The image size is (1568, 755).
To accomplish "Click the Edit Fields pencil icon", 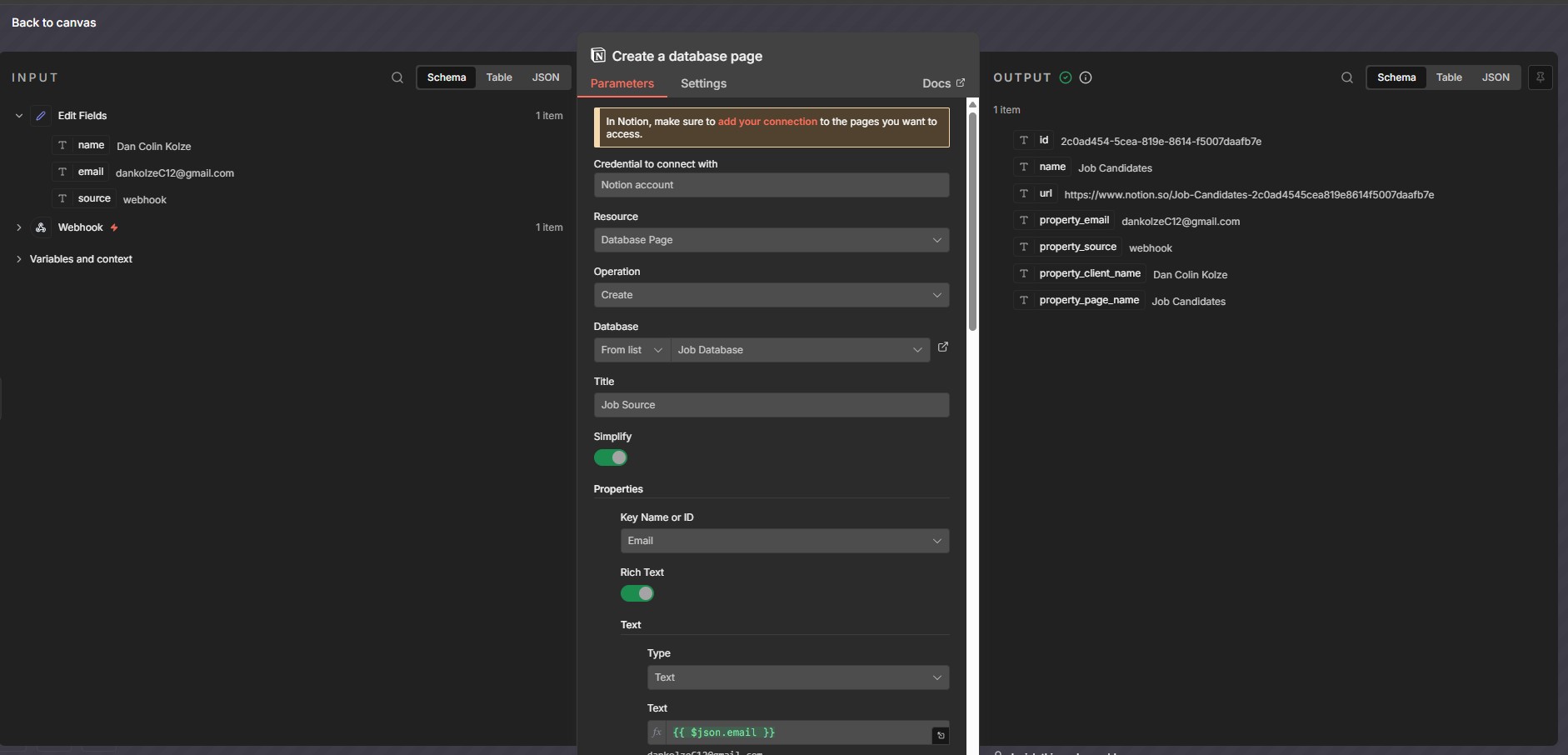I will pos(41,116).
